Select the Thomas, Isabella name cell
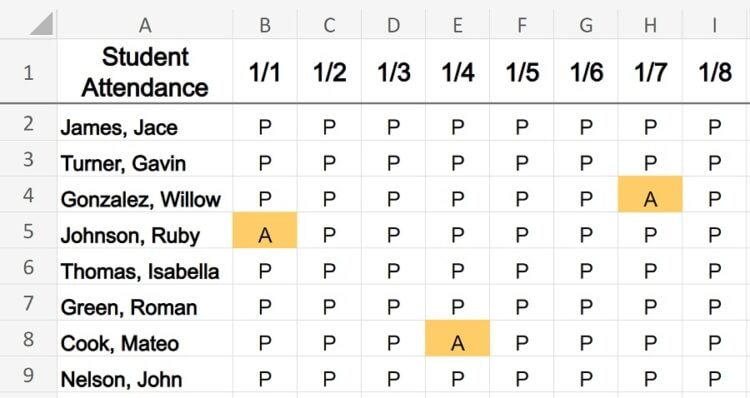Viewport: 750px width, 398px height. pyautogui.click(x=145, y=266)
